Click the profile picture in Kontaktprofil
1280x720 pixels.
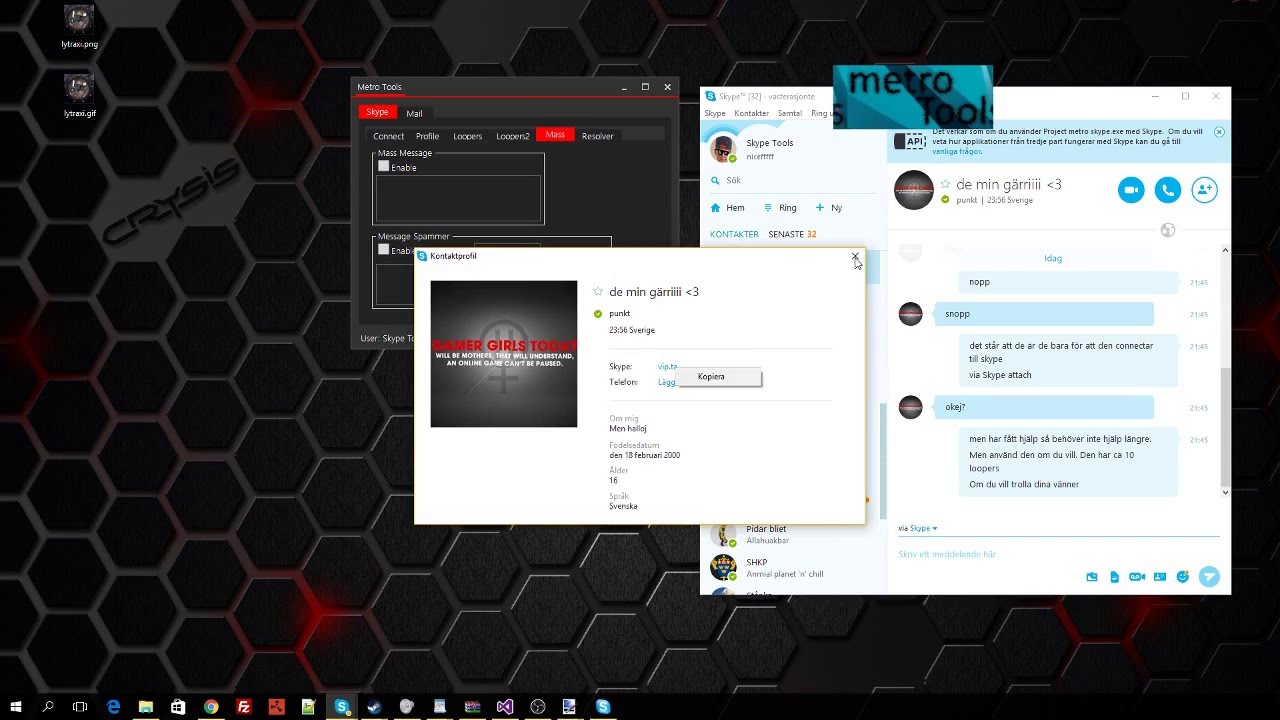(504, 354)
